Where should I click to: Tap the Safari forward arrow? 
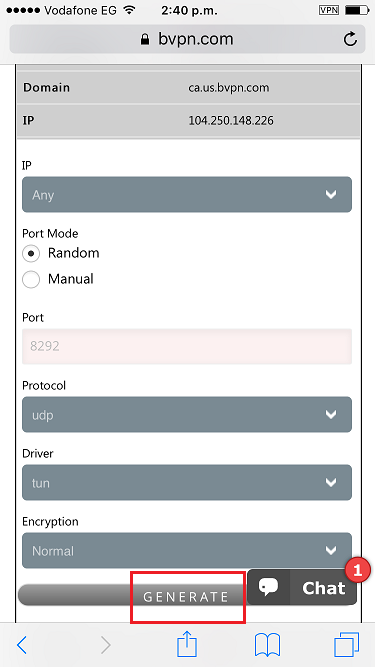pos(105,645)
